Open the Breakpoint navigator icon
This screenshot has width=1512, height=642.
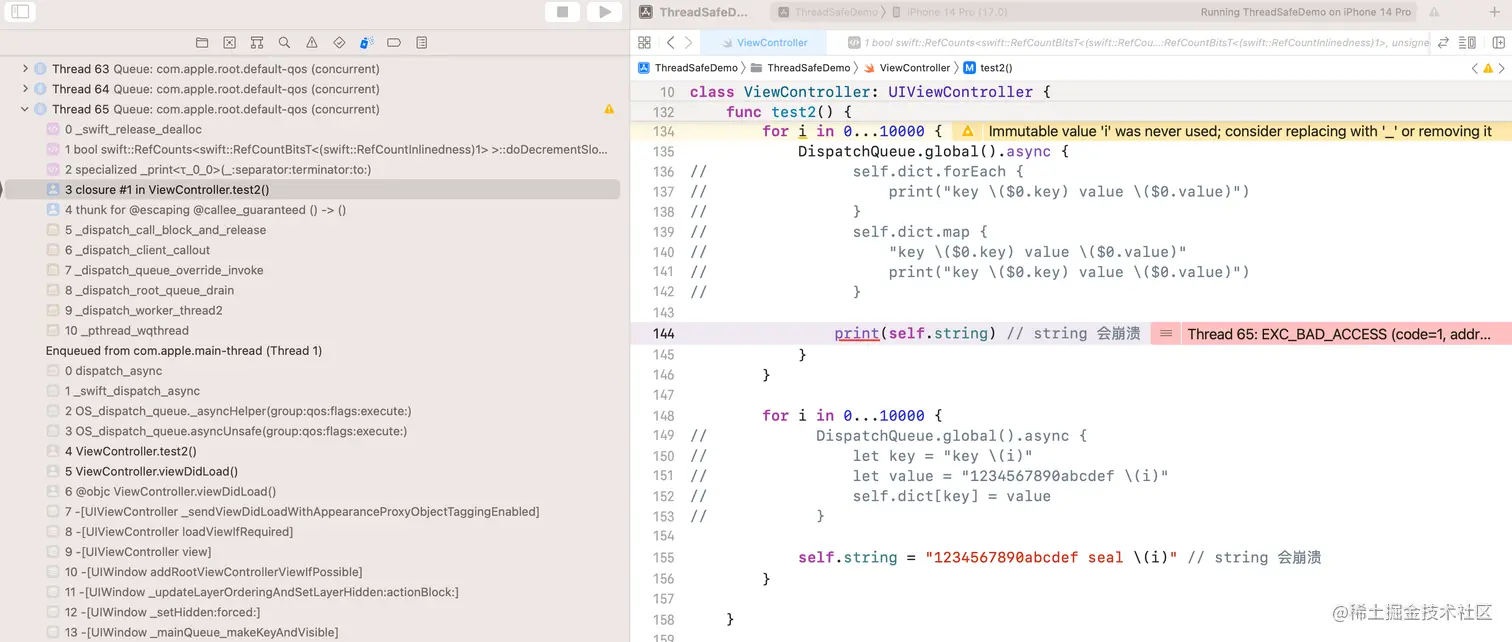coord(394,43)
